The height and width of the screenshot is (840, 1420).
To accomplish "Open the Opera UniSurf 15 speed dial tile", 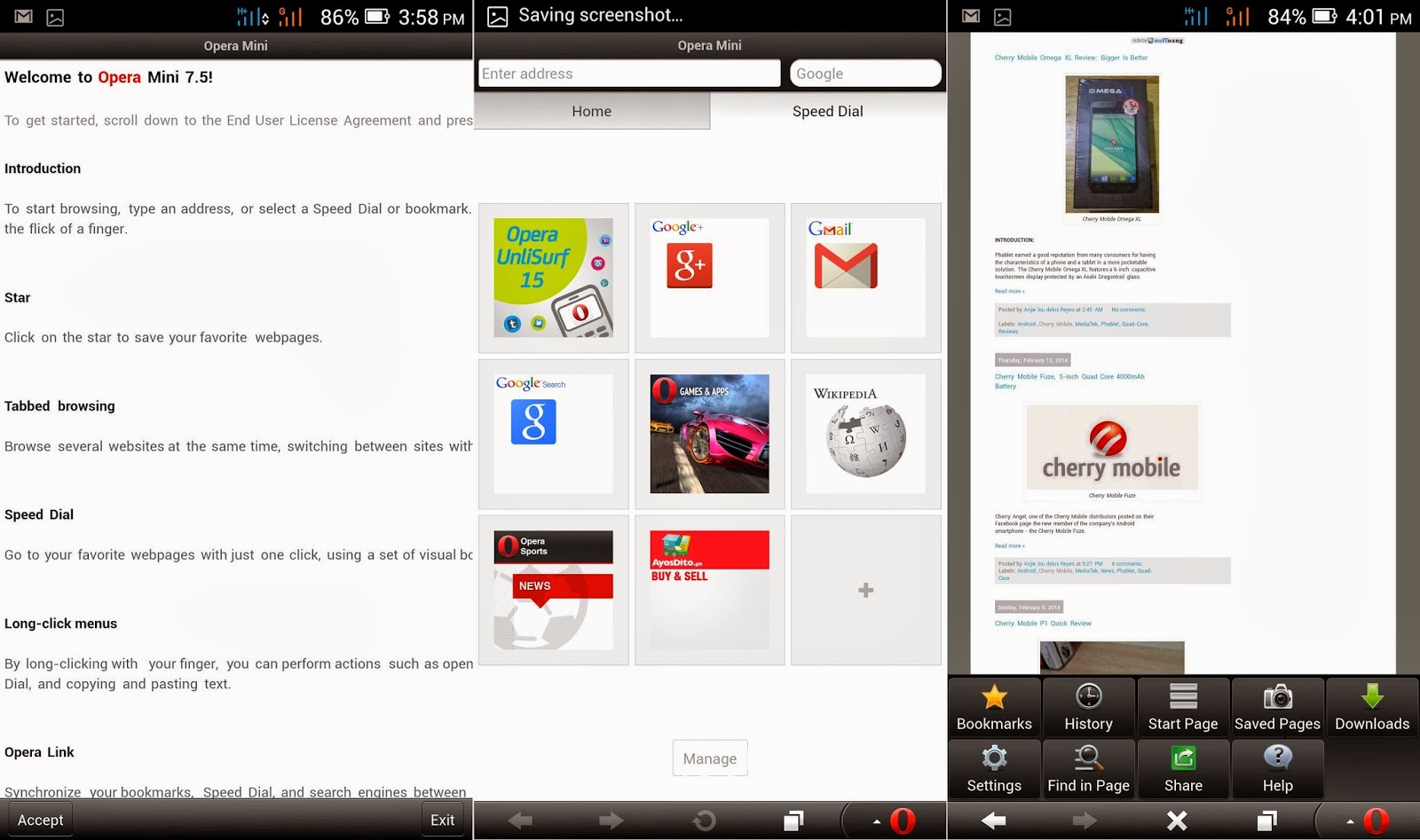I will tap(554, 278).
